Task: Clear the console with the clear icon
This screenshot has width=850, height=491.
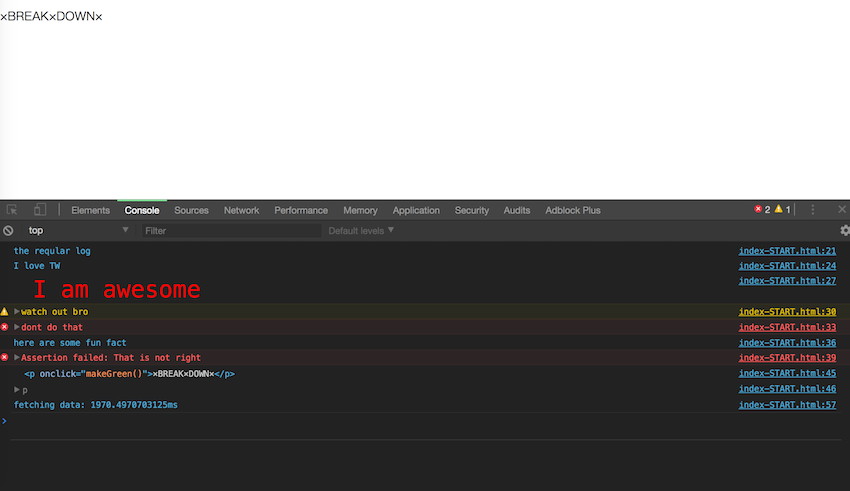Action: point(8,230)
